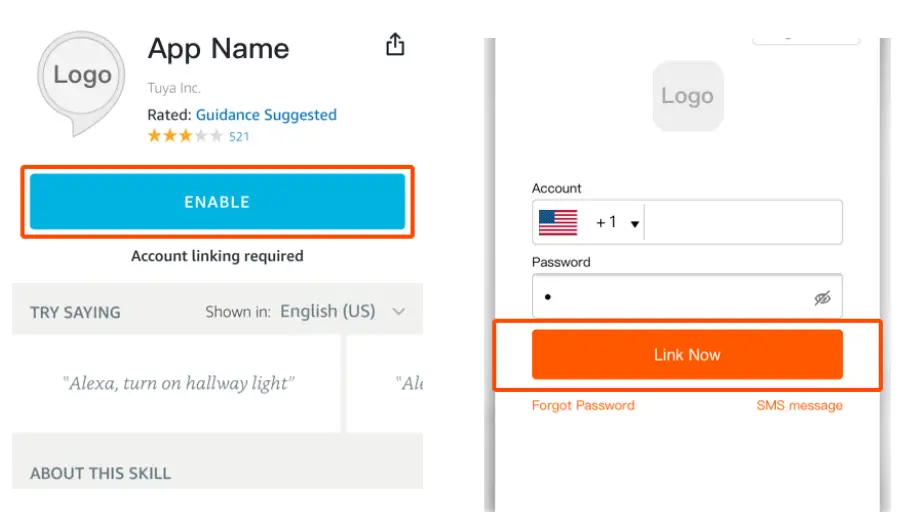Focus the Password input field

675,298
